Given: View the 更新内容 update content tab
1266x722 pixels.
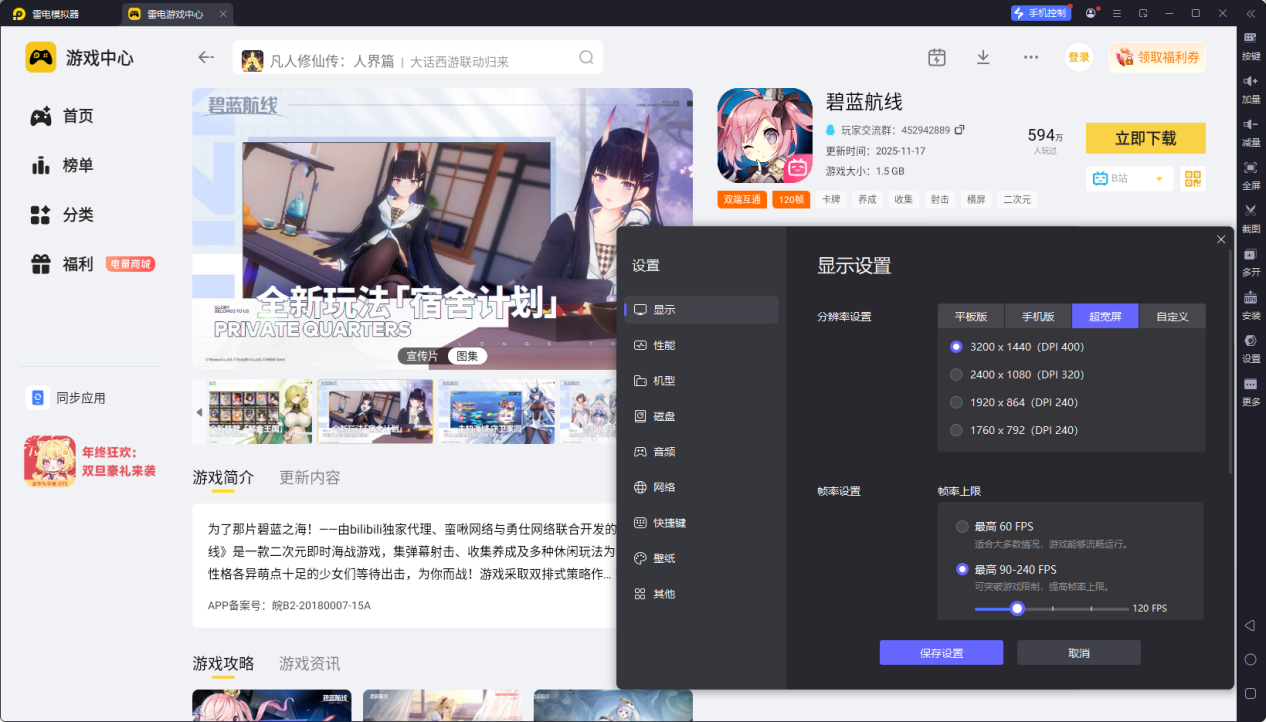Looking at the screenshot, I should pos(310,477).
